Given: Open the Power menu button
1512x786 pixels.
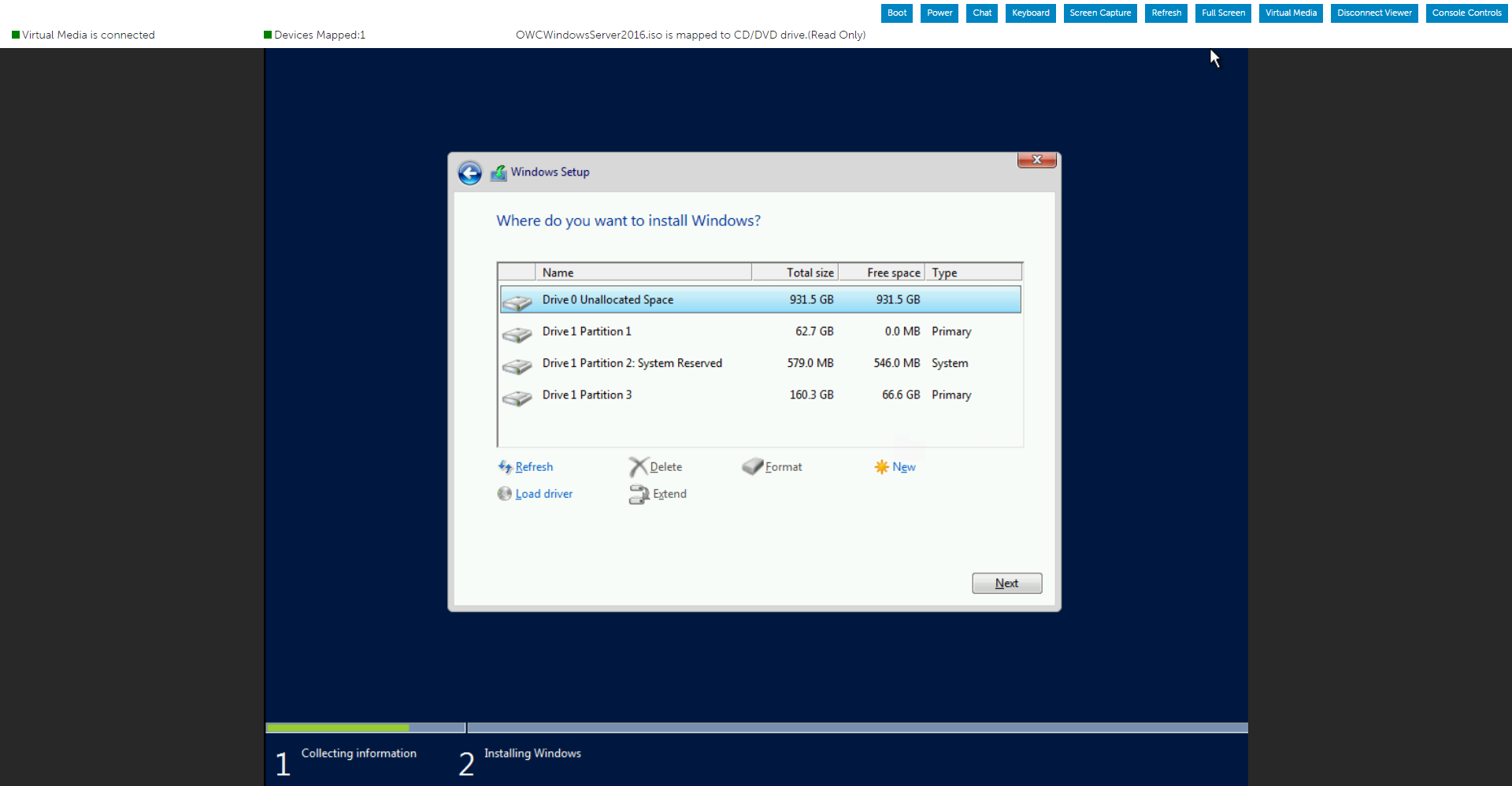Looking at the screenshot, I should tap(939, 13).
